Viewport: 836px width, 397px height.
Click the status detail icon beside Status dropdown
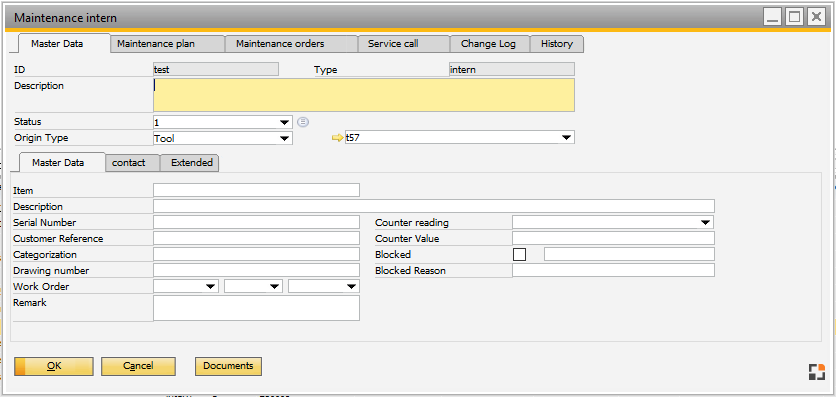tap(303, 122)
